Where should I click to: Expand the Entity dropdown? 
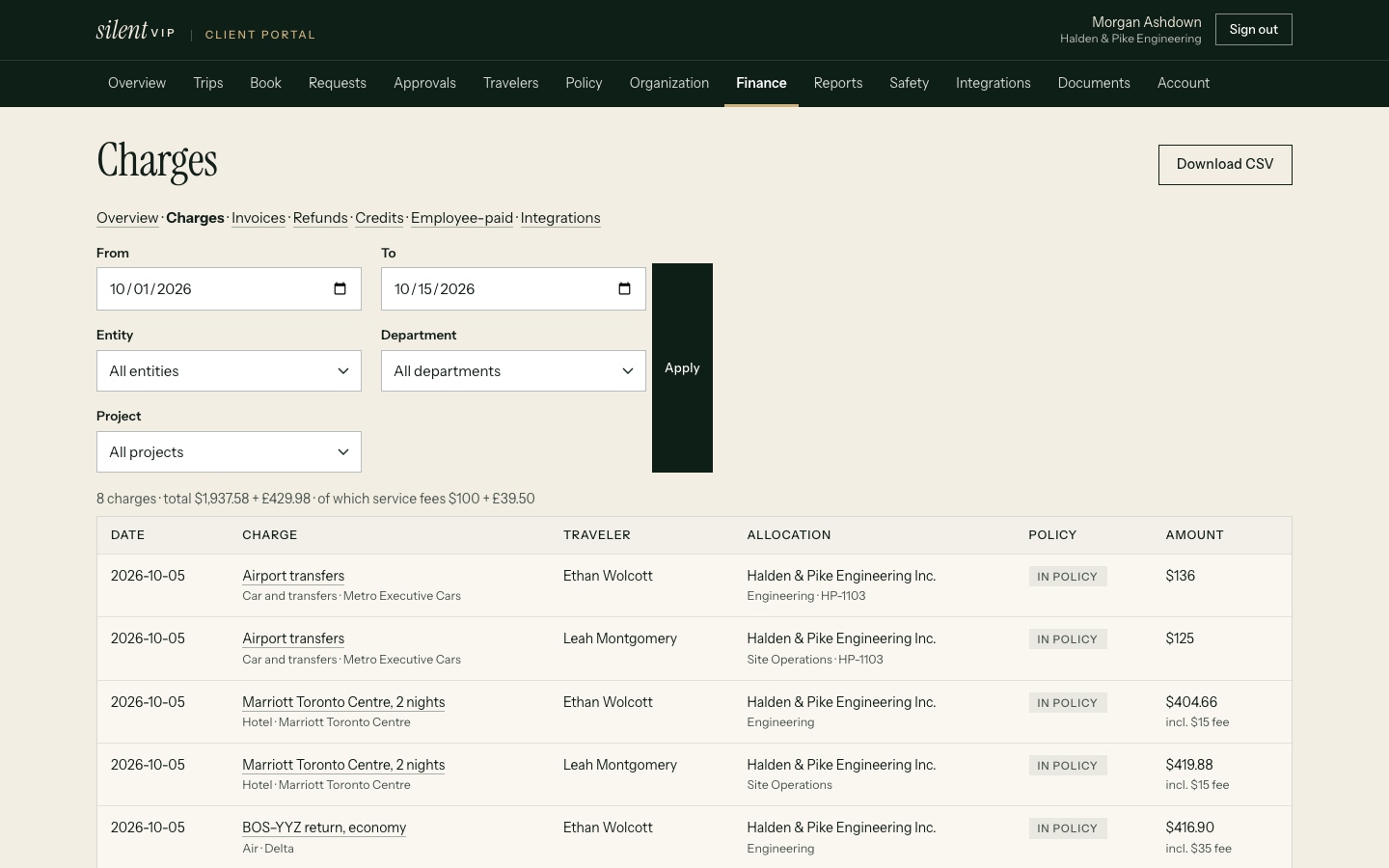click(x=229, y=371)
